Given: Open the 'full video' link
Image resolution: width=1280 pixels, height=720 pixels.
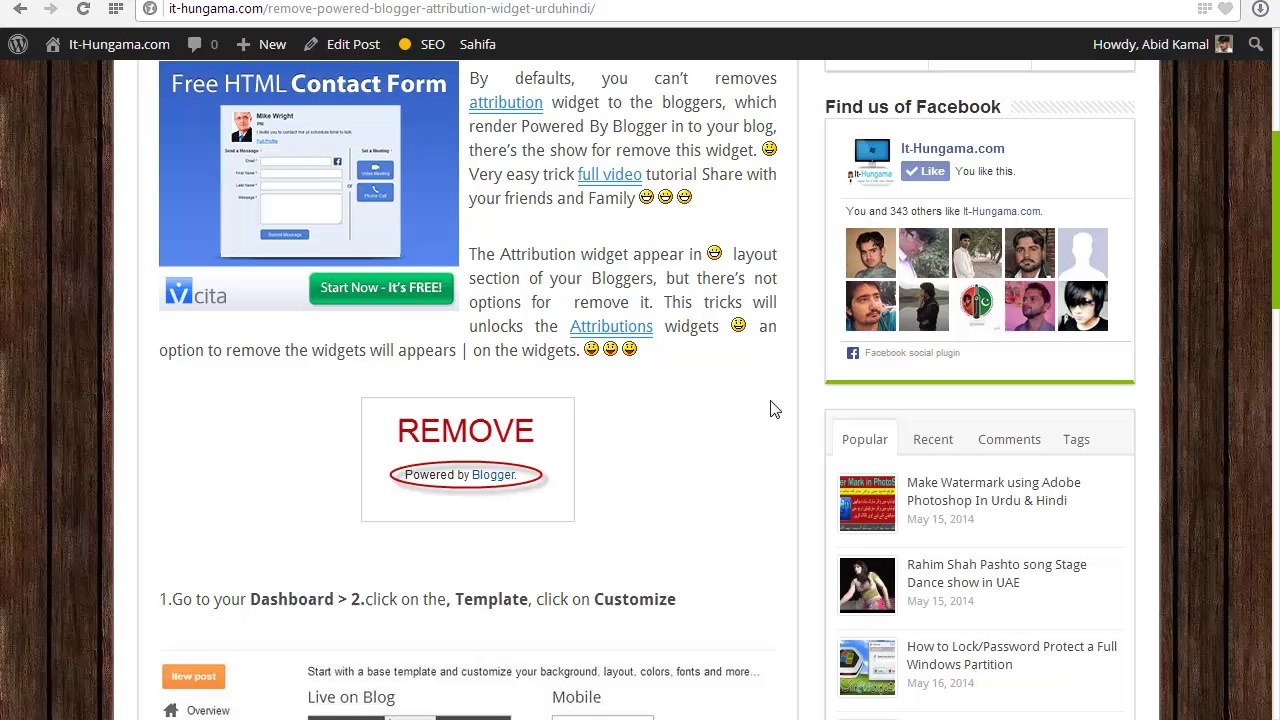Looking at the screenshot, I should pos(610,175).
